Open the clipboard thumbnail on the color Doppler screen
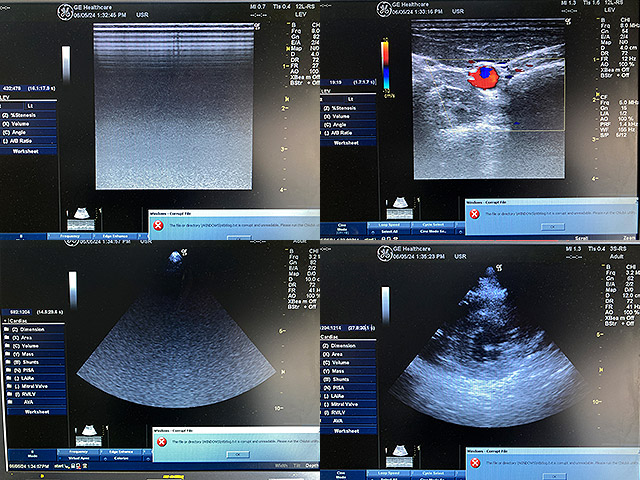 [x=400, y=208]
